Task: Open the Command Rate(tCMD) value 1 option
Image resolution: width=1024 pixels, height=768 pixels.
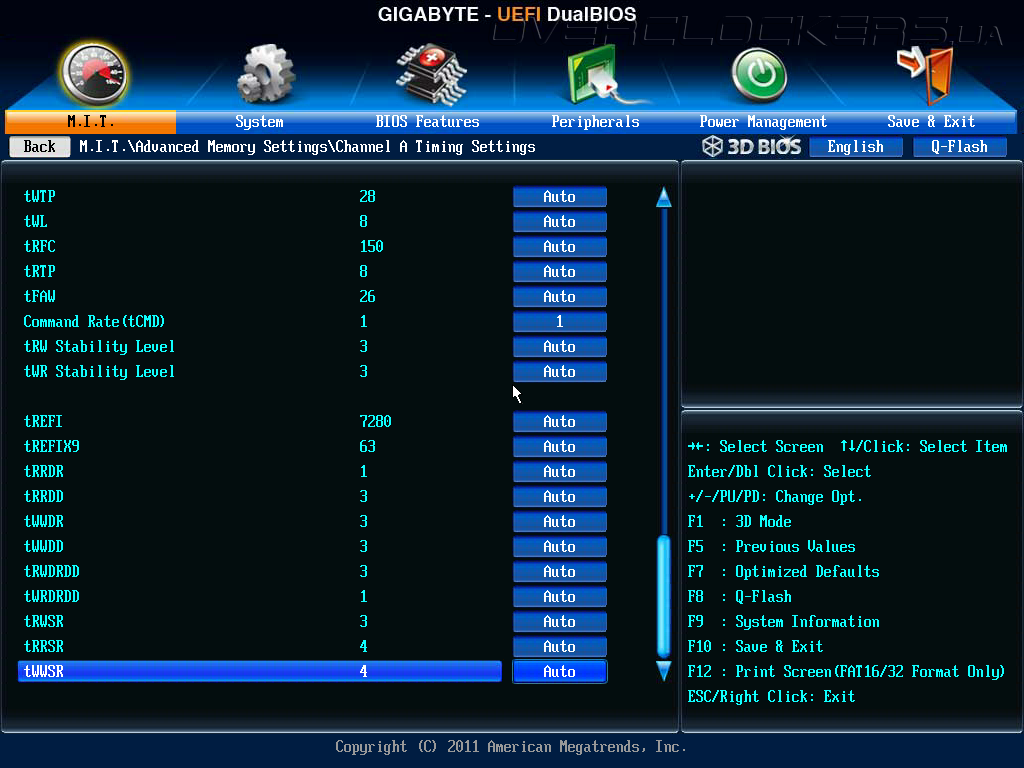Action: point(560,321)
